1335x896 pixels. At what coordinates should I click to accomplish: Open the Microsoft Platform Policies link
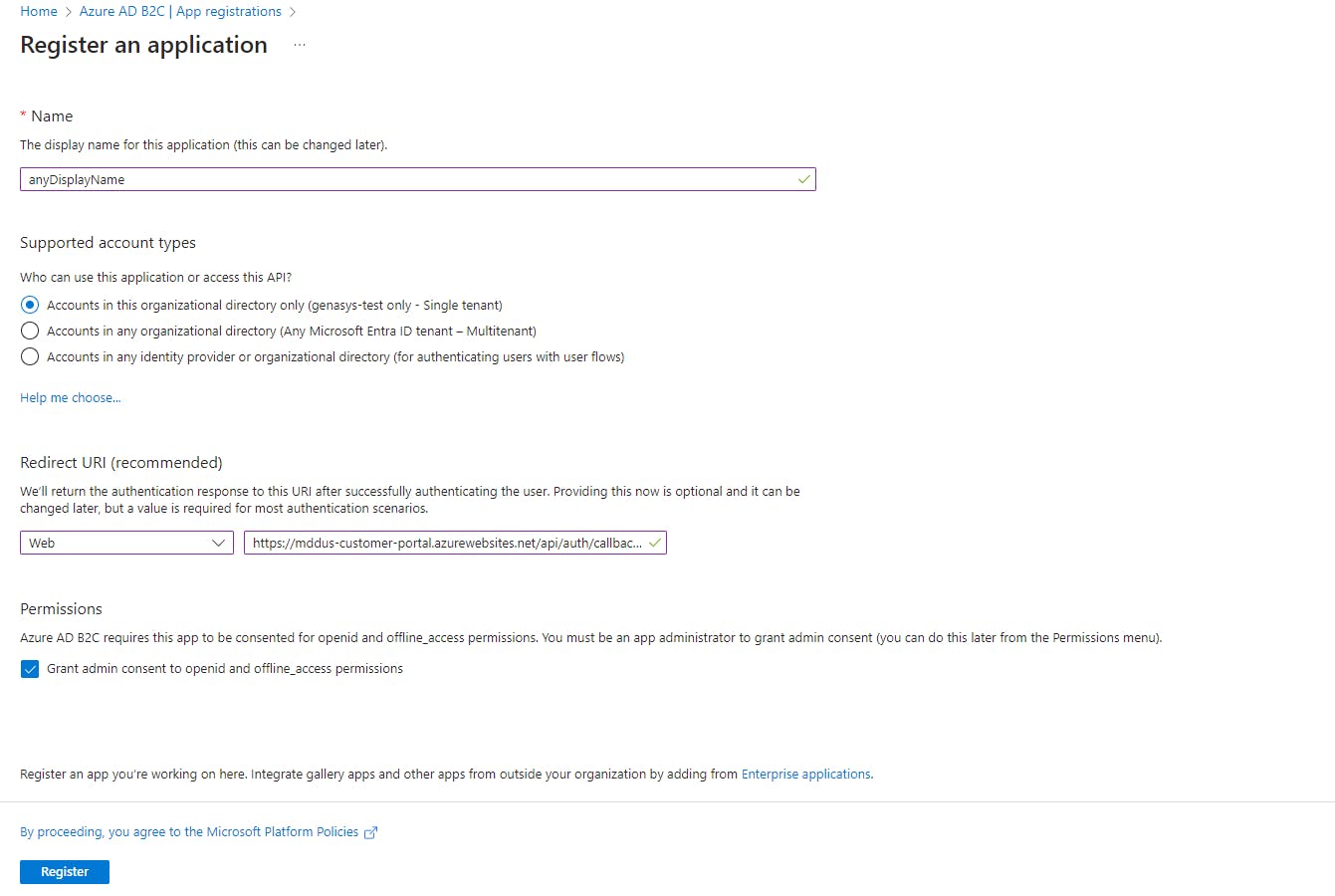[189, 832]
